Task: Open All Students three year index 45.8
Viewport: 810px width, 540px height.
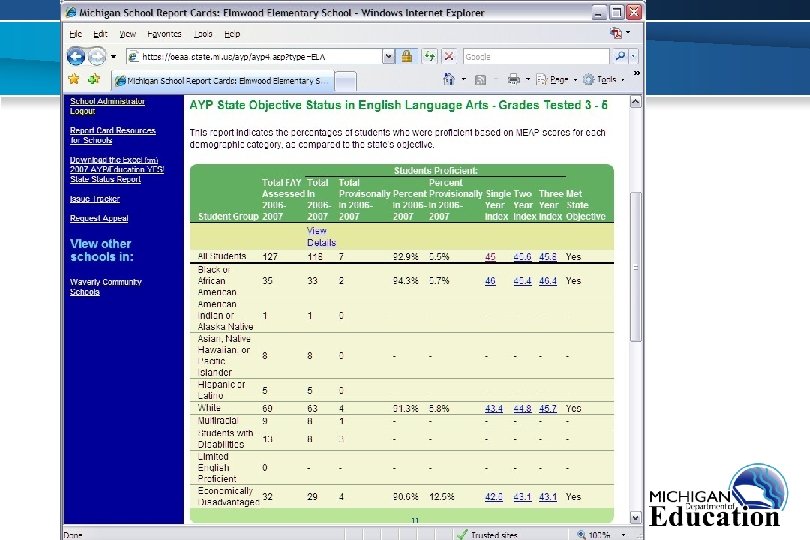Action: 548,256
